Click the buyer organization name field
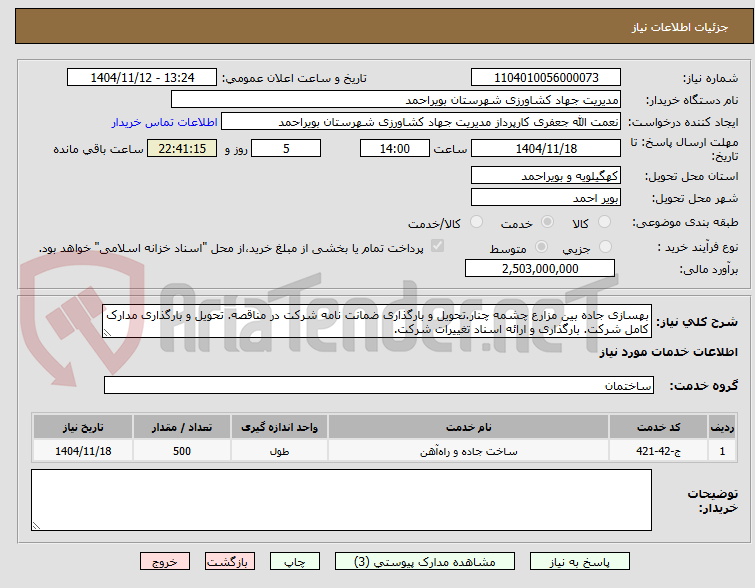This screenshot has height=588, width=755. (396, 100)
